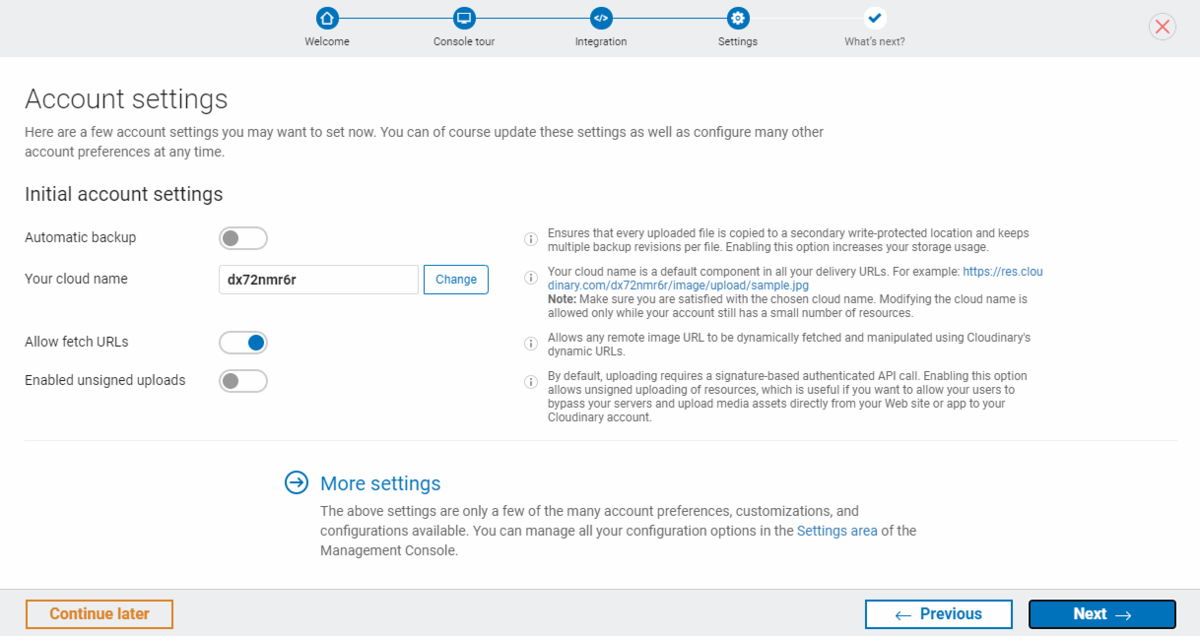
Task: Open the Console tour monitor icon step
Action: (x=463, y=18)
